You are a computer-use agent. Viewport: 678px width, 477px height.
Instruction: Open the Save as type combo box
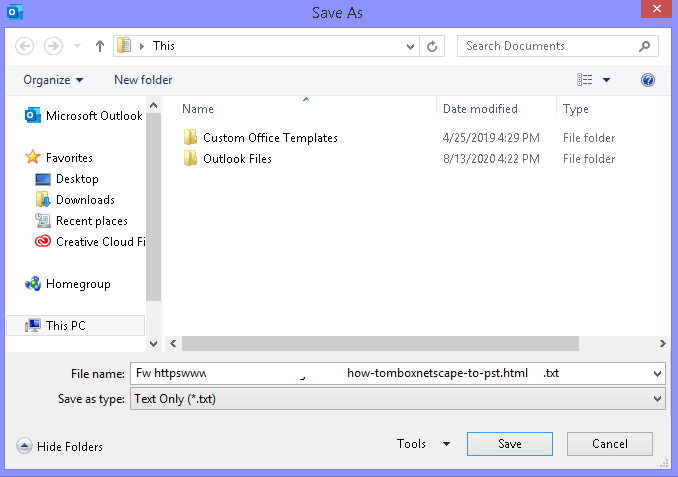(397, 399)
